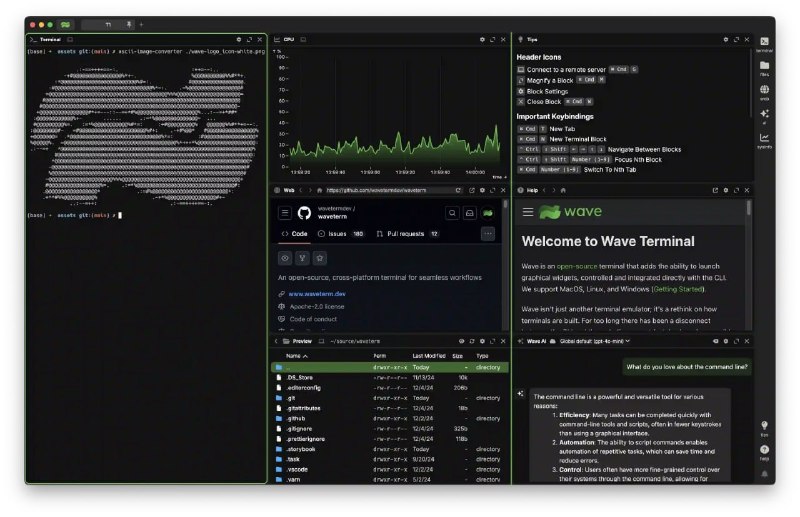The width and height of the screenshot is (800, 517).
Task: Click the GitHub fork icon button
Action: click(x=303, y=258)
